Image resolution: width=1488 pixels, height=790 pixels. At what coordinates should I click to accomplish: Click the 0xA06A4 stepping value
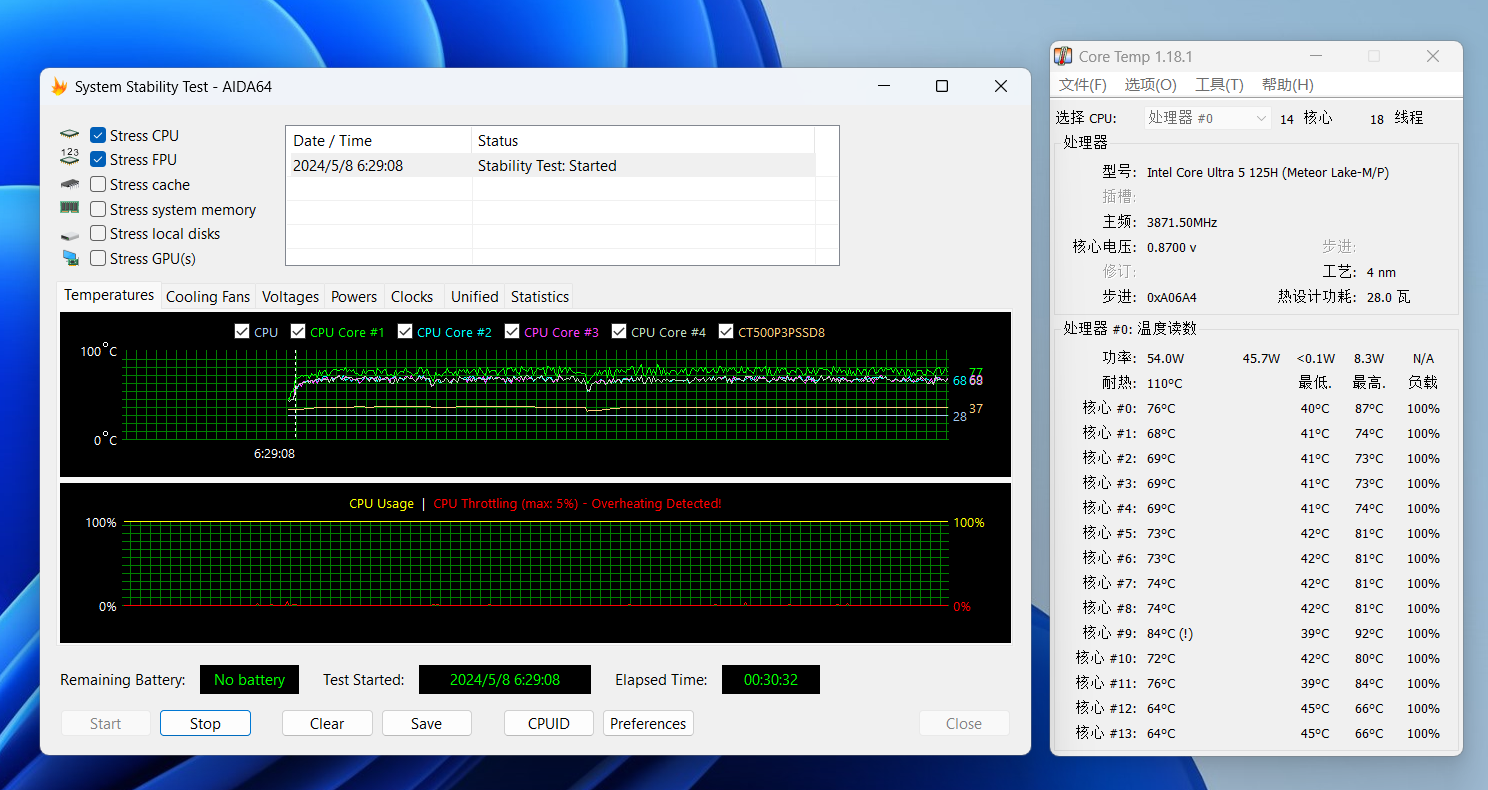[x=1171, y=297]
